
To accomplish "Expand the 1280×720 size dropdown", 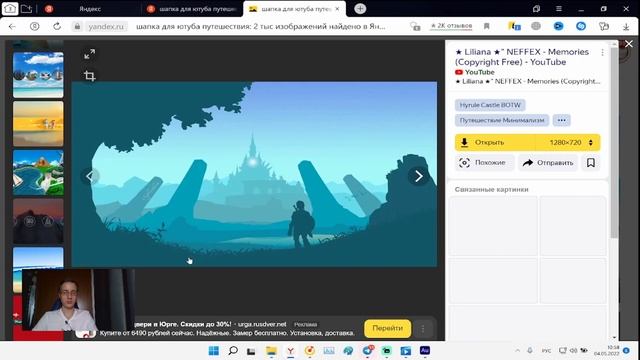I will 570,142.
